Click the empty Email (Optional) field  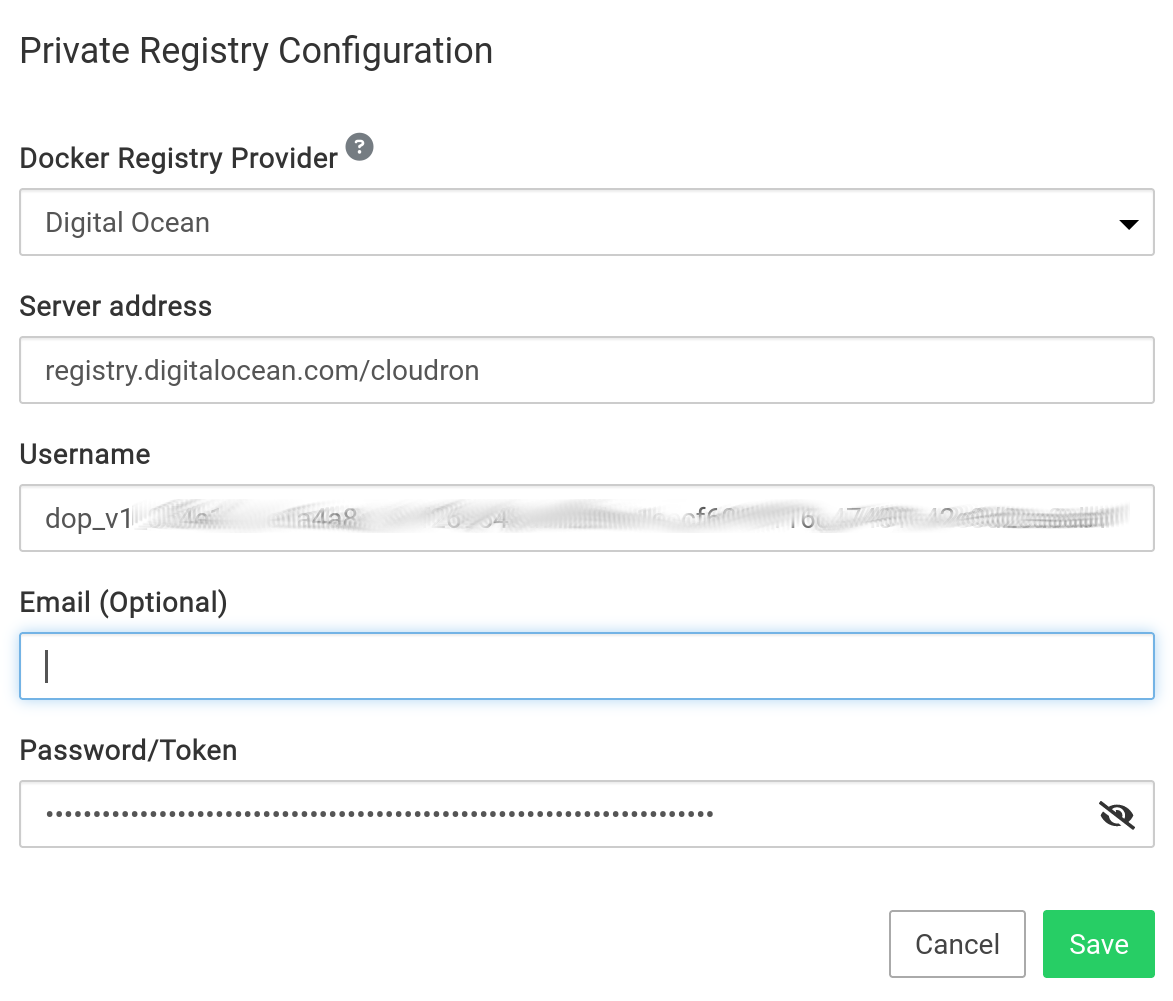point(586,666)
